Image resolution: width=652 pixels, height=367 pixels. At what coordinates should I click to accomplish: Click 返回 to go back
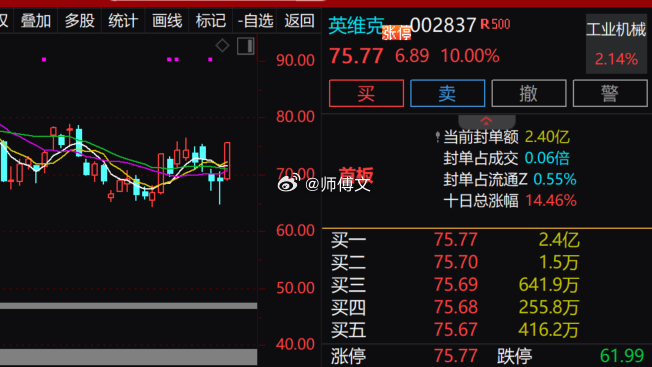[299, 20]
